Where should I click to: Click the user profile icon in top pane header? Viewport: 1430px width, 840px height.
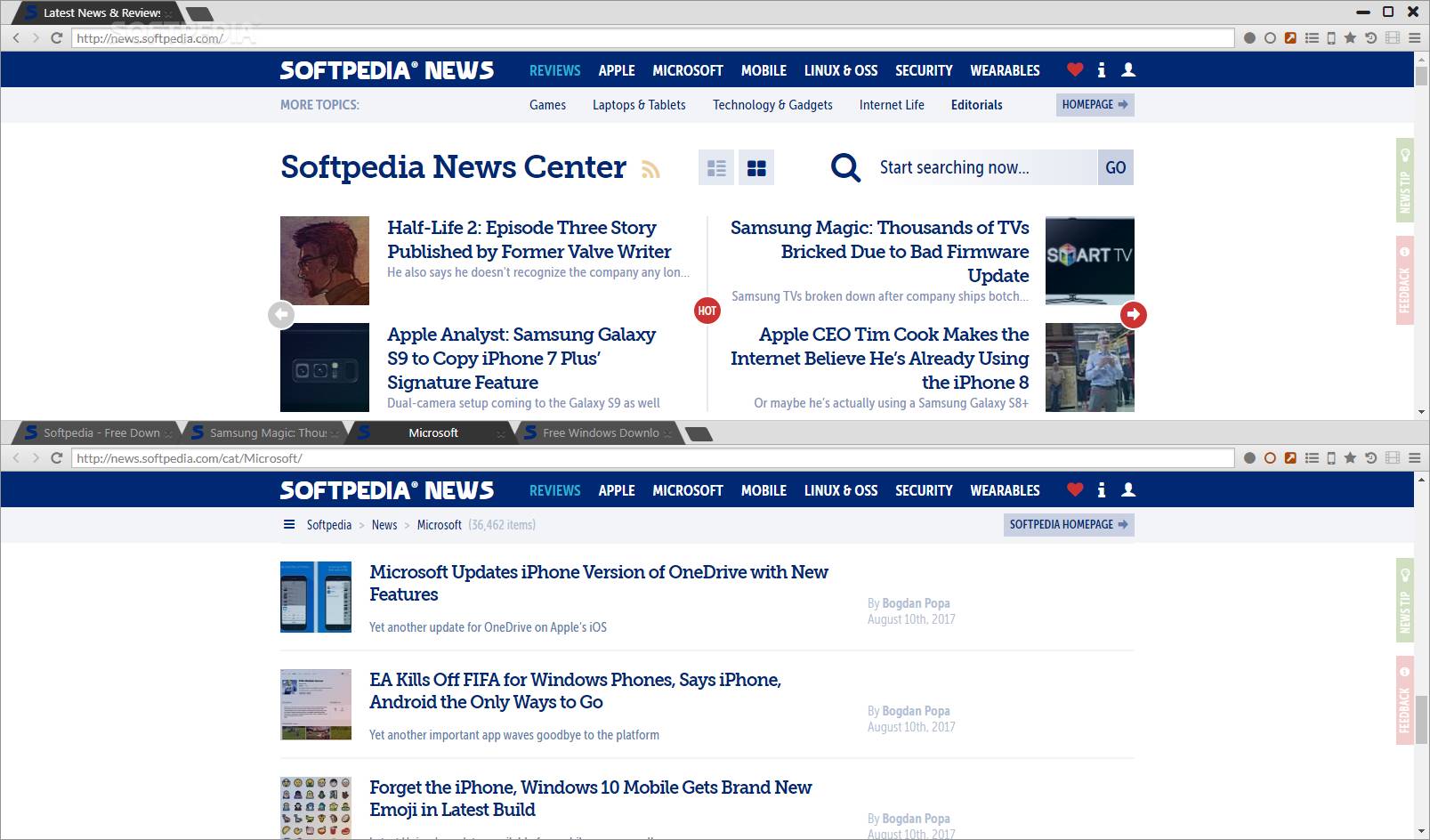(1128, 69)
